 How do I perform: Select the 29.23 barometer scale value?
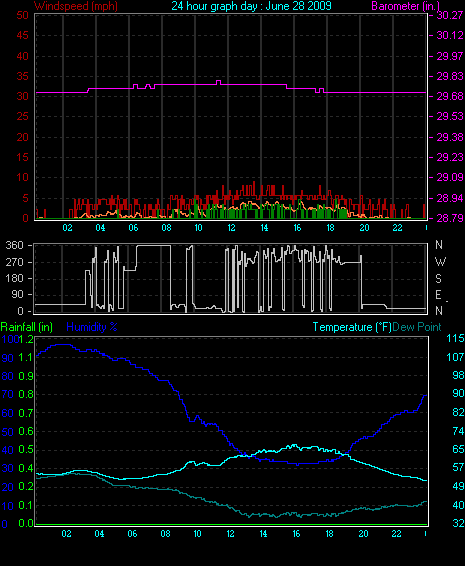450,157
